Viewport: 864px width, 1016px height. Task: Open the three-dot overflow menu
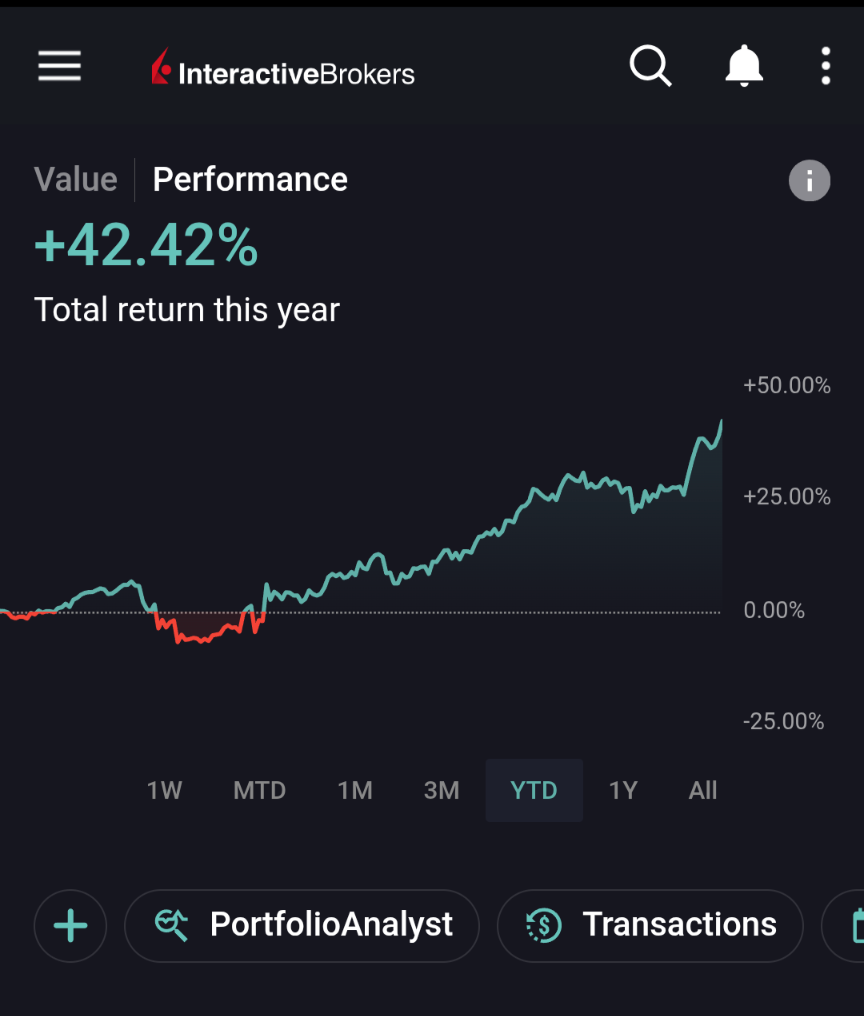pos(825,67)
